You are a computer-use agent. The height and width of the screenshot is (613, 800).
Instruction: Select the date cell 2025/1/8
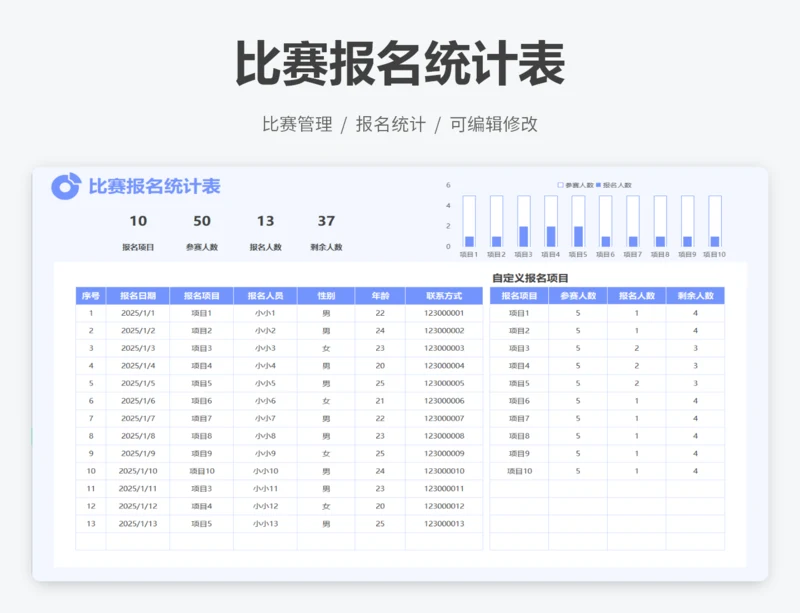click(x=138, y=435)
